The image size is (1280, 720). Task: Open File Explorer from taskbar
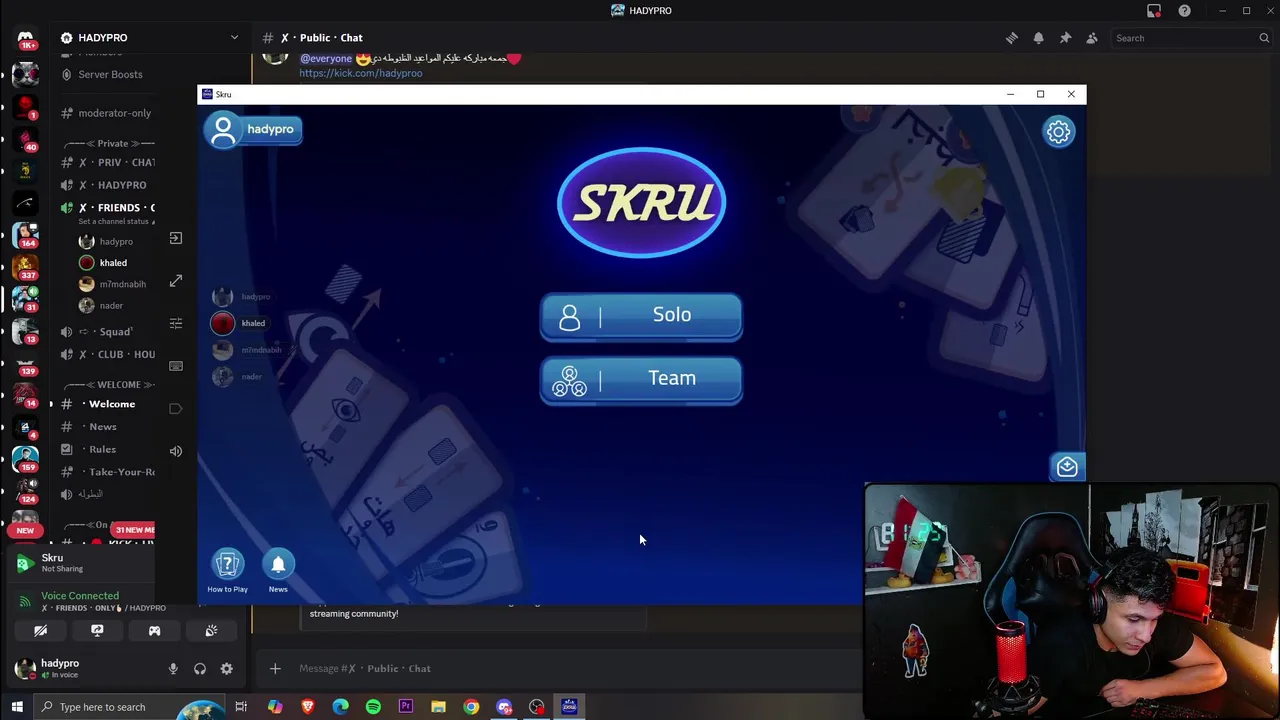click(x=438, y=707)
